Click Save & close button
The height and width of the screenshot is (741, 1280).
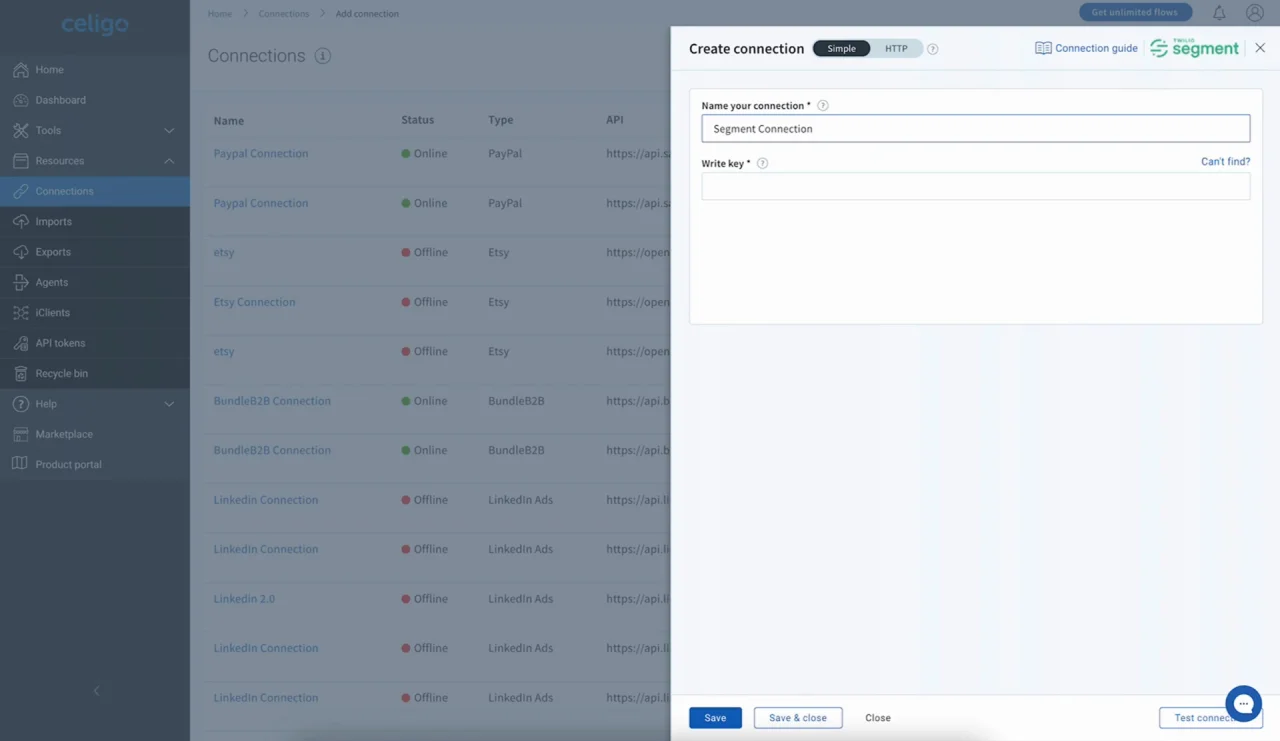798,718
